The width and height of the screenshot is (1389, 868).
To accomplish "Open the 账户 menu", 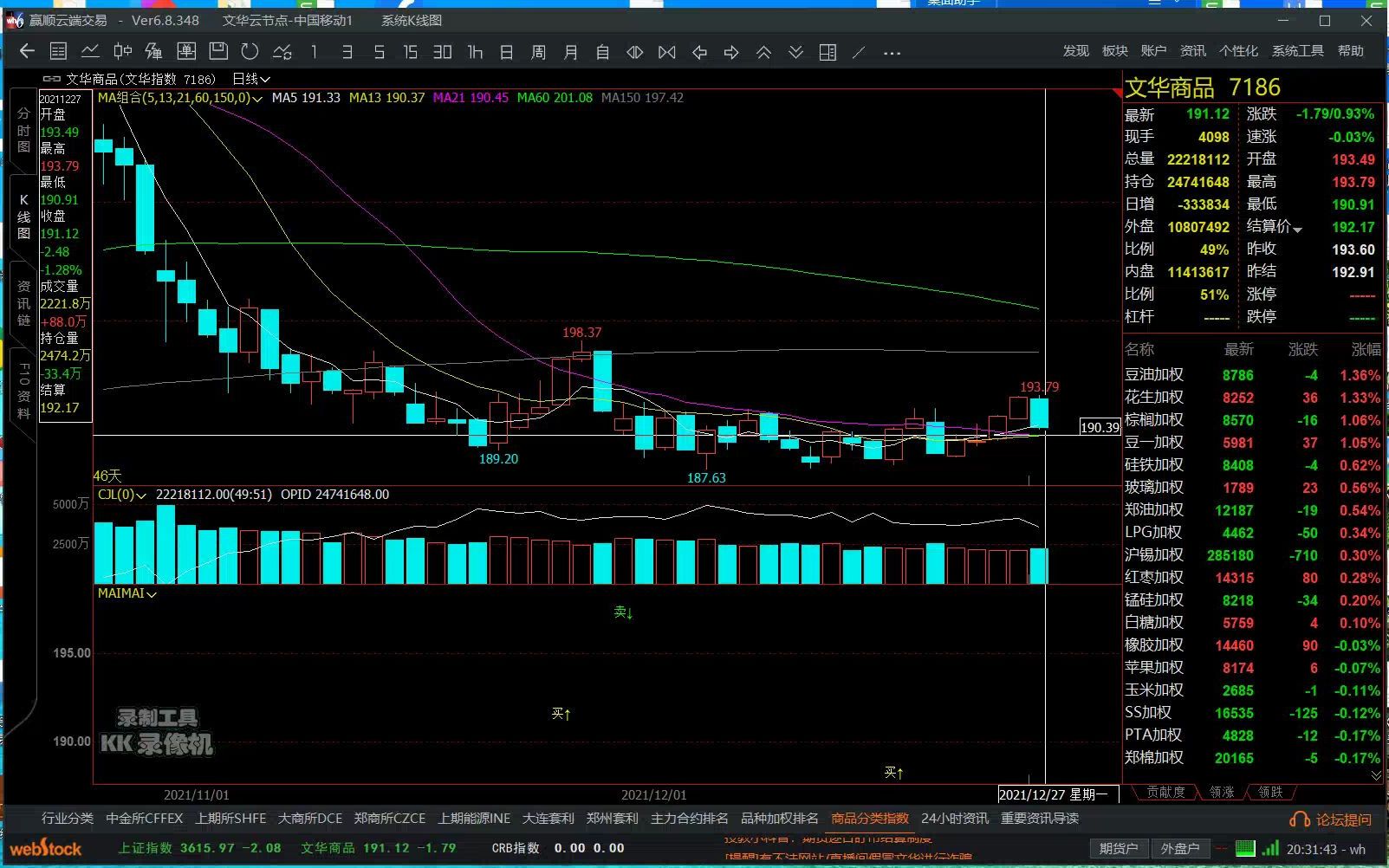I will (x=1153, y=51).
